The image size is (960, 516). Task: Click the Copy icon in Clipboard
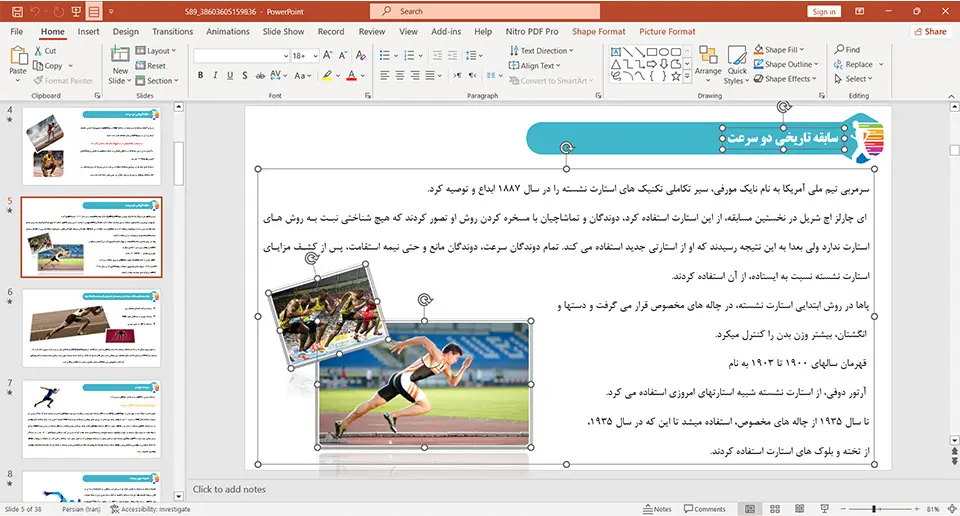click(x=38, y=65)
